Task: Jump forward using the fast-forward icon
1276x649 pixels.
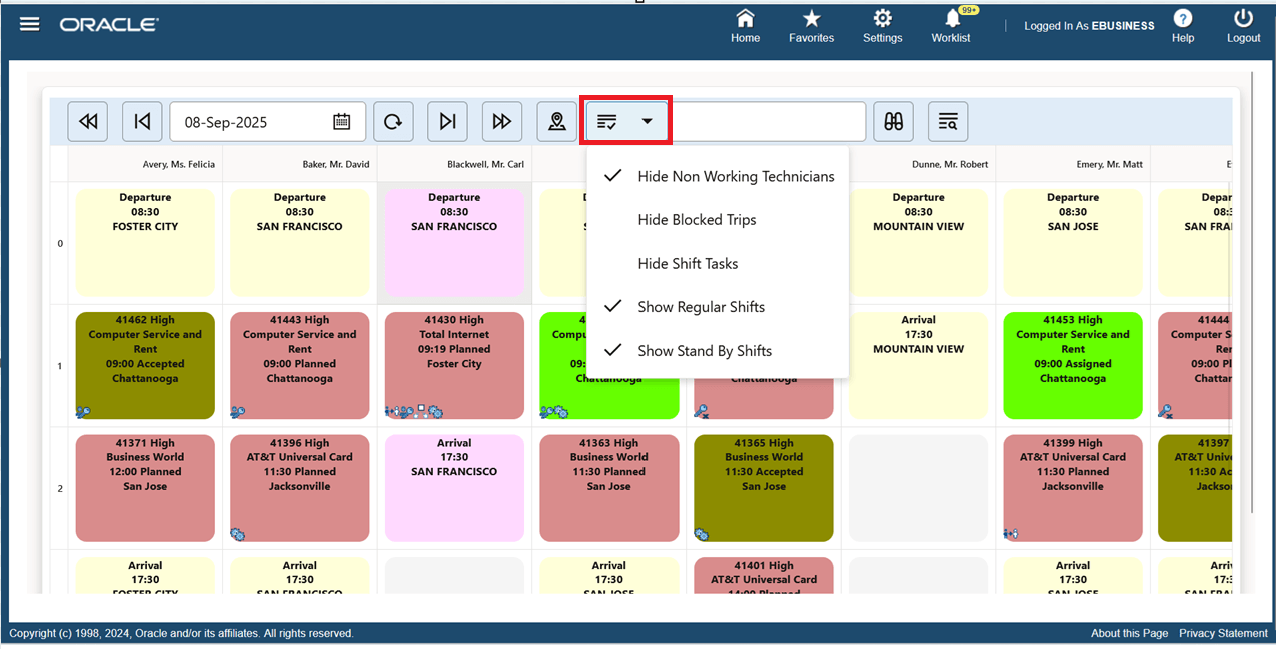Action: (x=501, y=121)
